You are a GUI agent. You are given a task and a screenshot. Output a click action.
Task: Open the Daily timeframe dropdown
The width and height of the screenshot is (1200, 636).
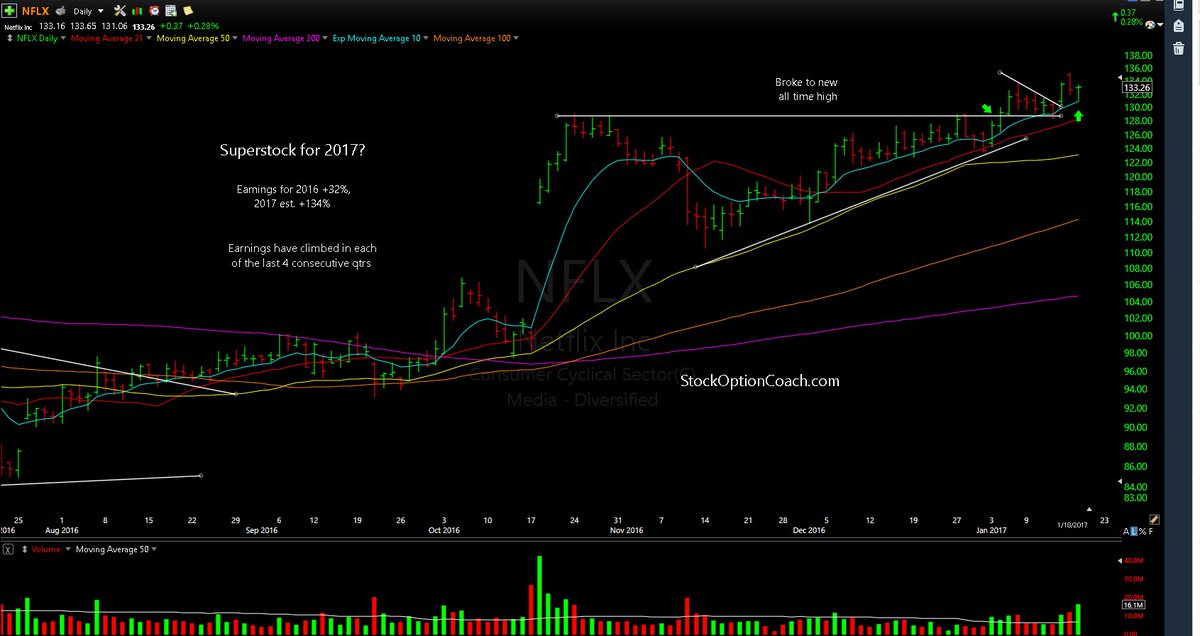[x=101, y=11]
